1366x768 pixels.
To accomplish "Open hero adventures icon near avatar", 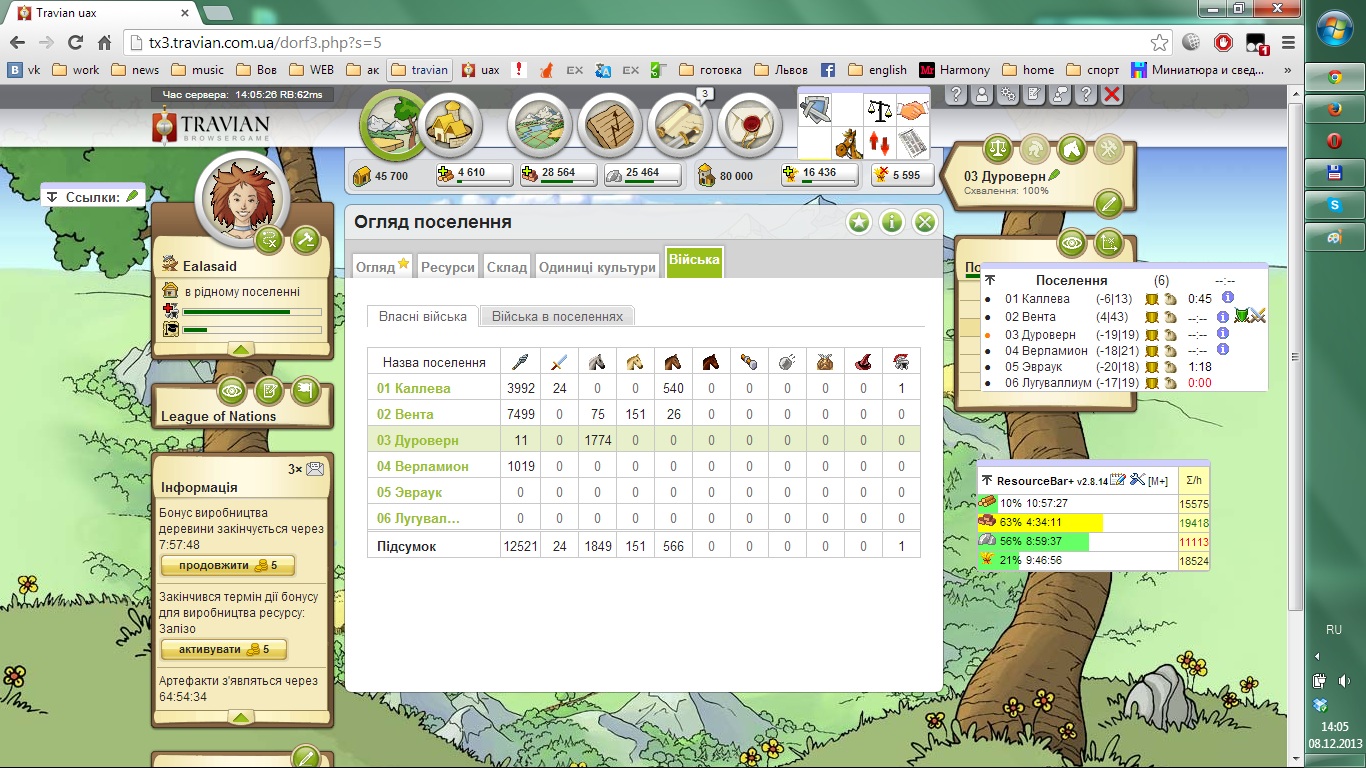I will pos(269,239).
